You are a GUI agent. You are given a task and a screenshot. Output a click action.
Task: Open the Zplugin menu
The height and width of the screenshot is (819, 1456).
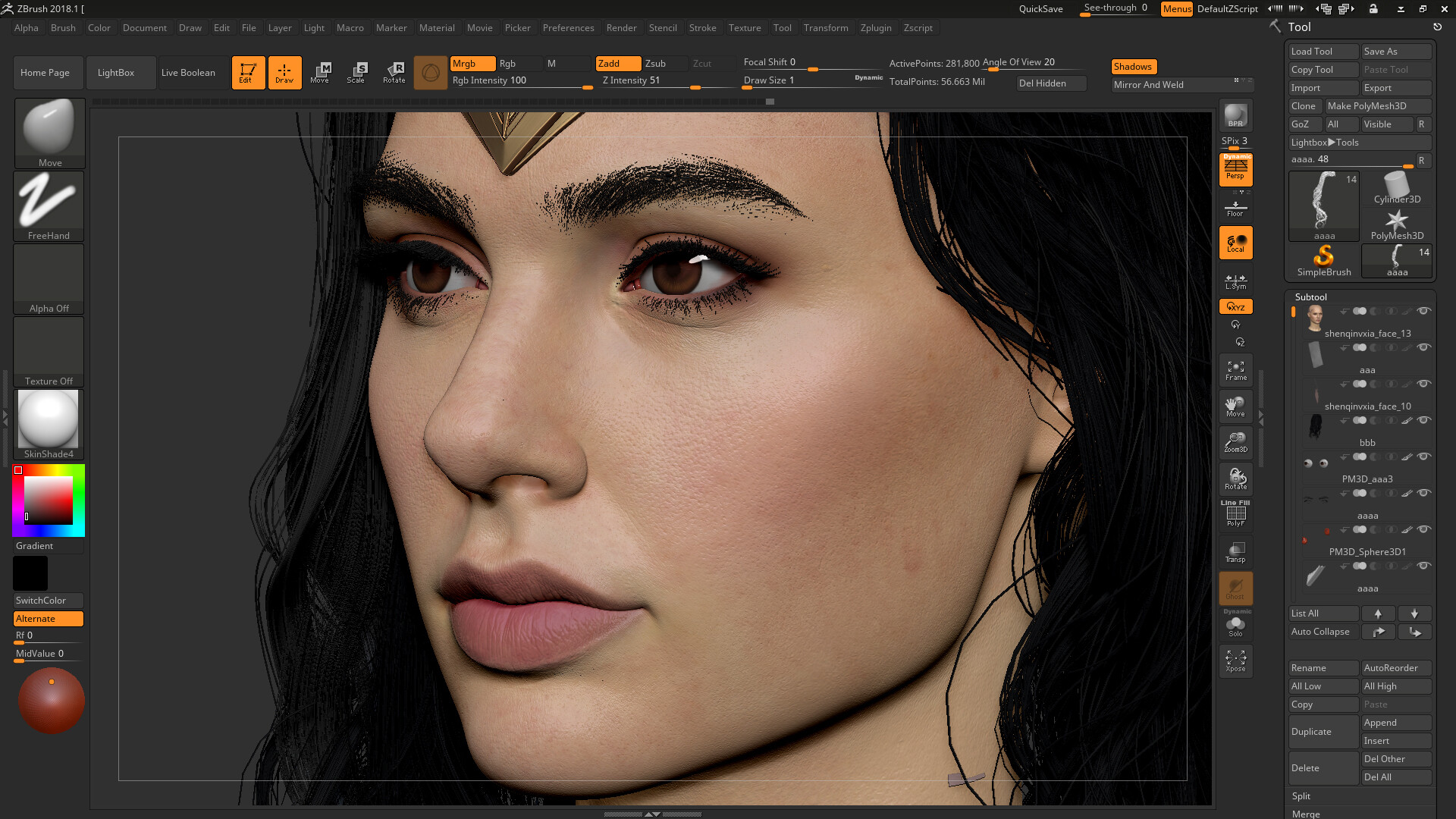coord(876,28)
